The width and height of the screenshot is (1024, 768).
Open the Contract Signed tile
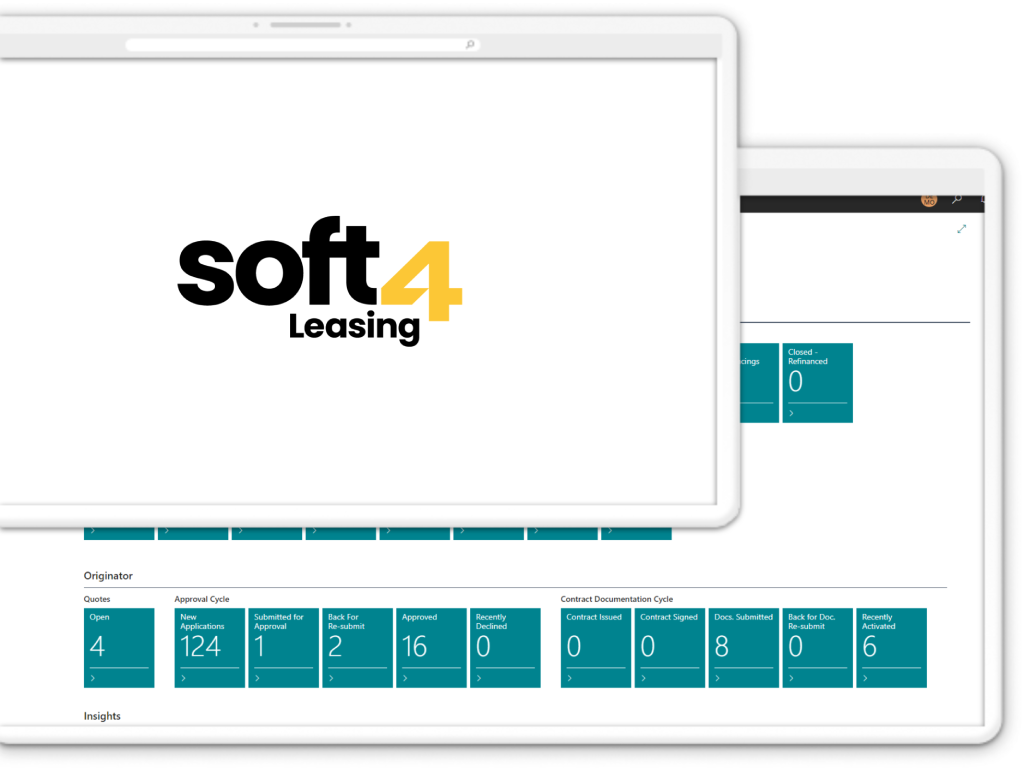(670, 647)
